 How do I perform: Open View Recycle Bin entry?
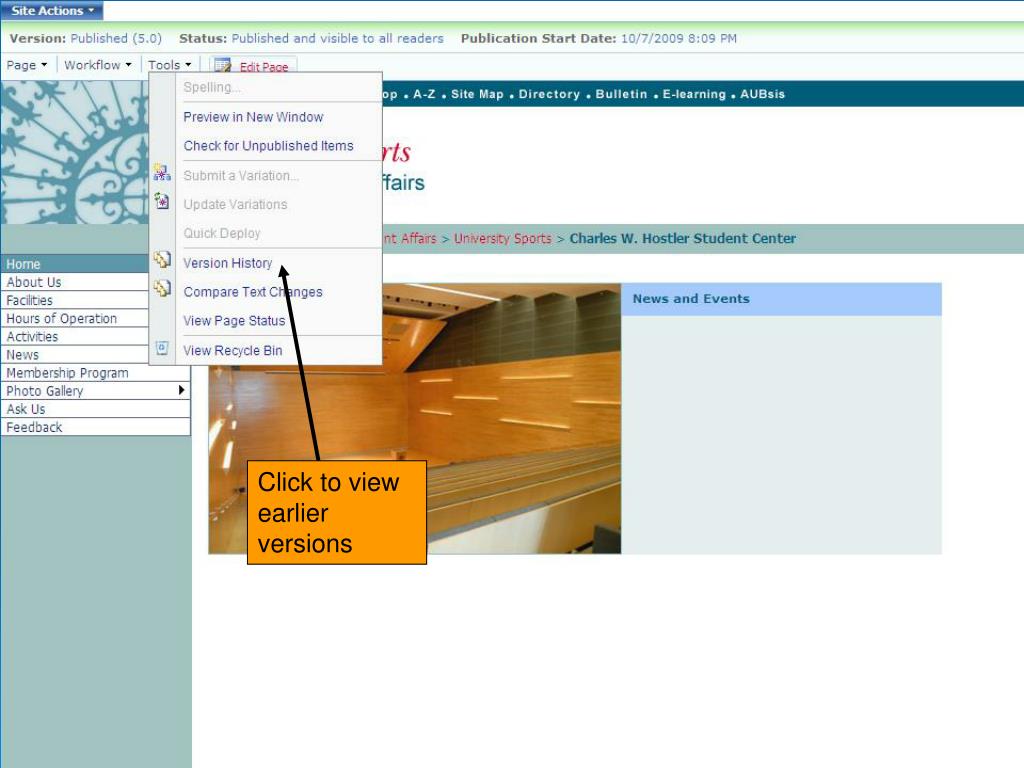pos(233,351)
